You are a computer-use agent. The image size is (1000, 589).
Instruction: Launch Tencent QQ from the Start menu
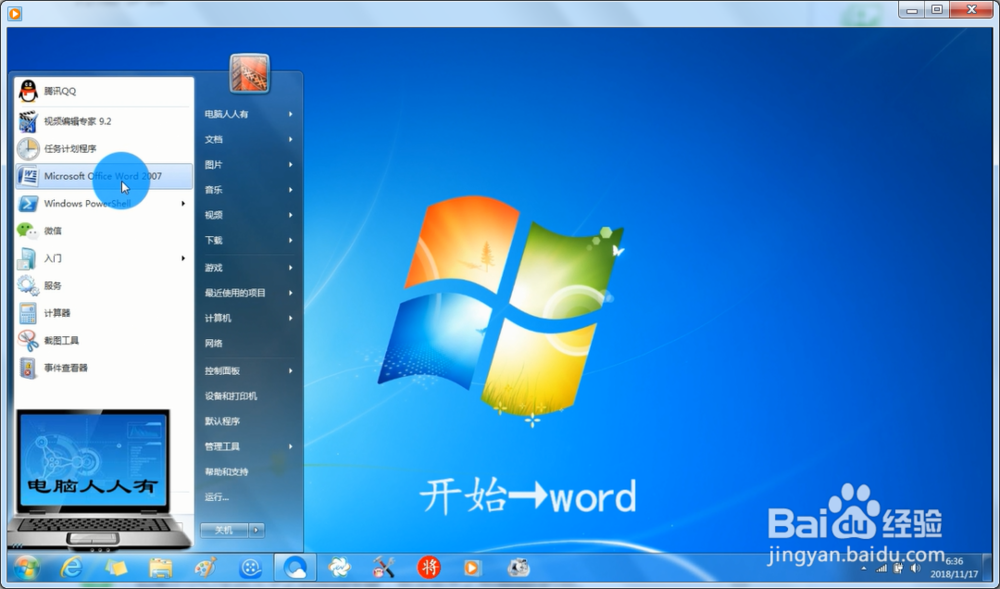[103, 91]
